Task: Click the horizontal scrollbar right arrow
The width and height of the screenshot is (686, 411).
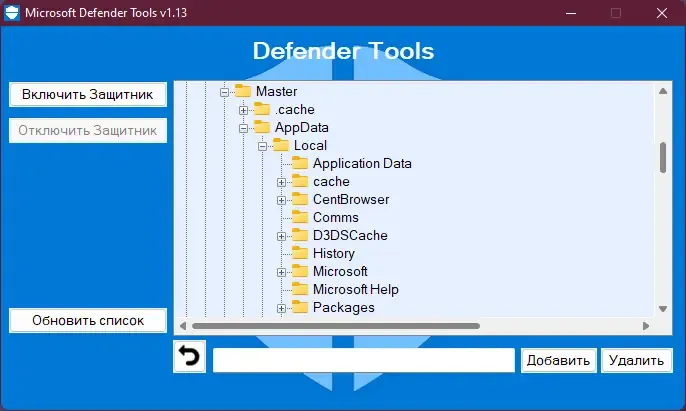Action: click(x=646, y=326)
